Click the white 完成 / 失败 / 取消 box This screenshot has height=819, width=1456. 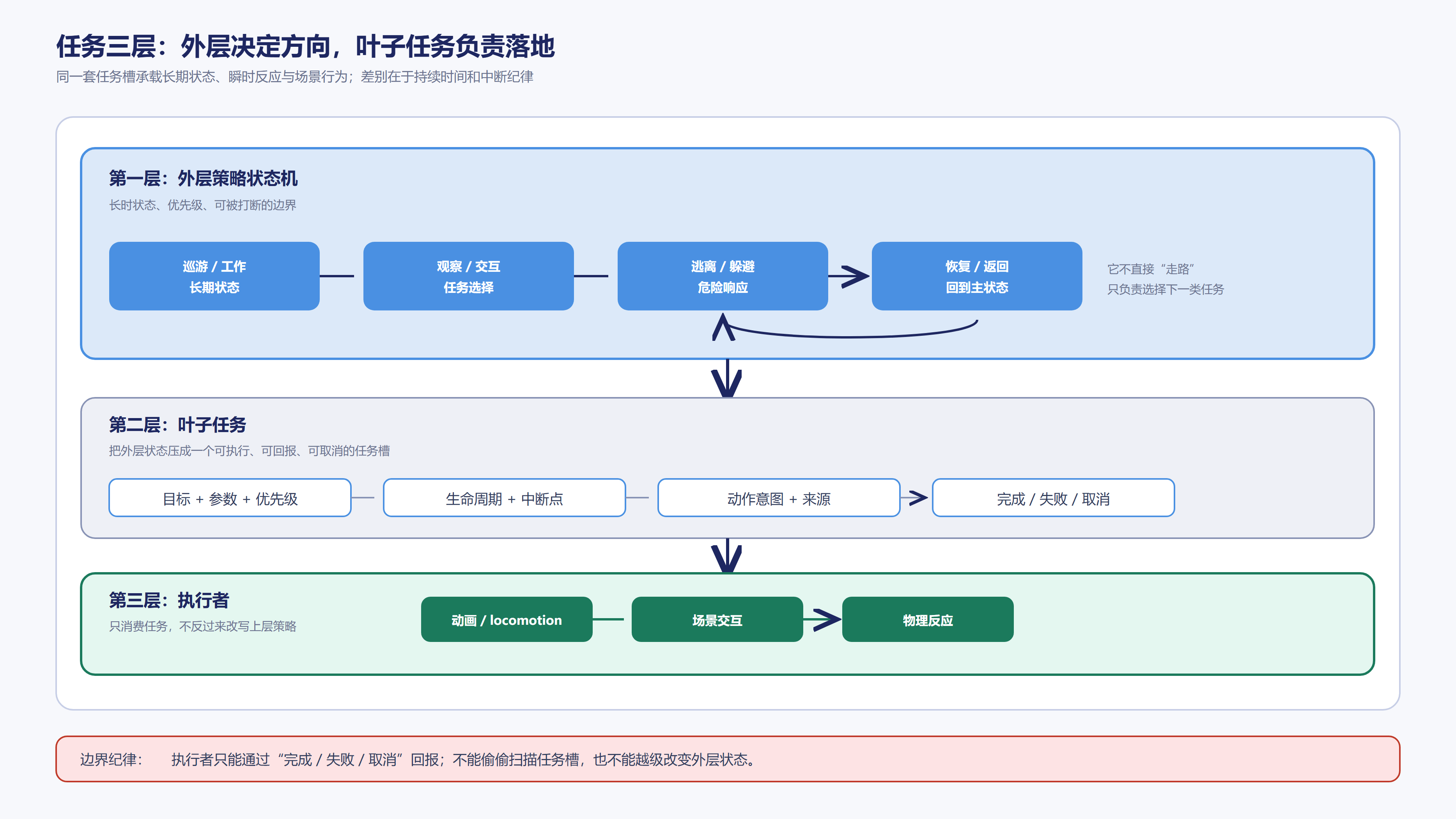(1054, 498)
